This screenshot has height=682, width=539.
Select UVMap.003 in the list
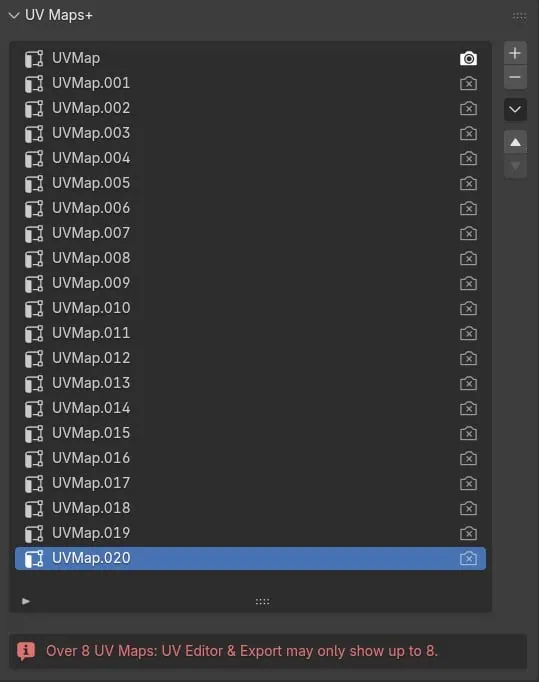click(250, 133)
